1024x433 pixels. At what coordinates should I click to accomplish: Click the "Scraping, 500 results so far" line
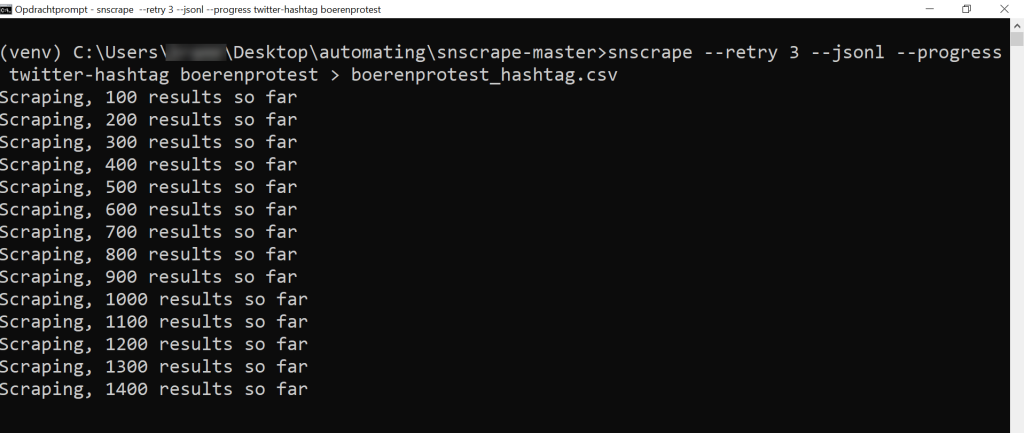tap(148, 187)
